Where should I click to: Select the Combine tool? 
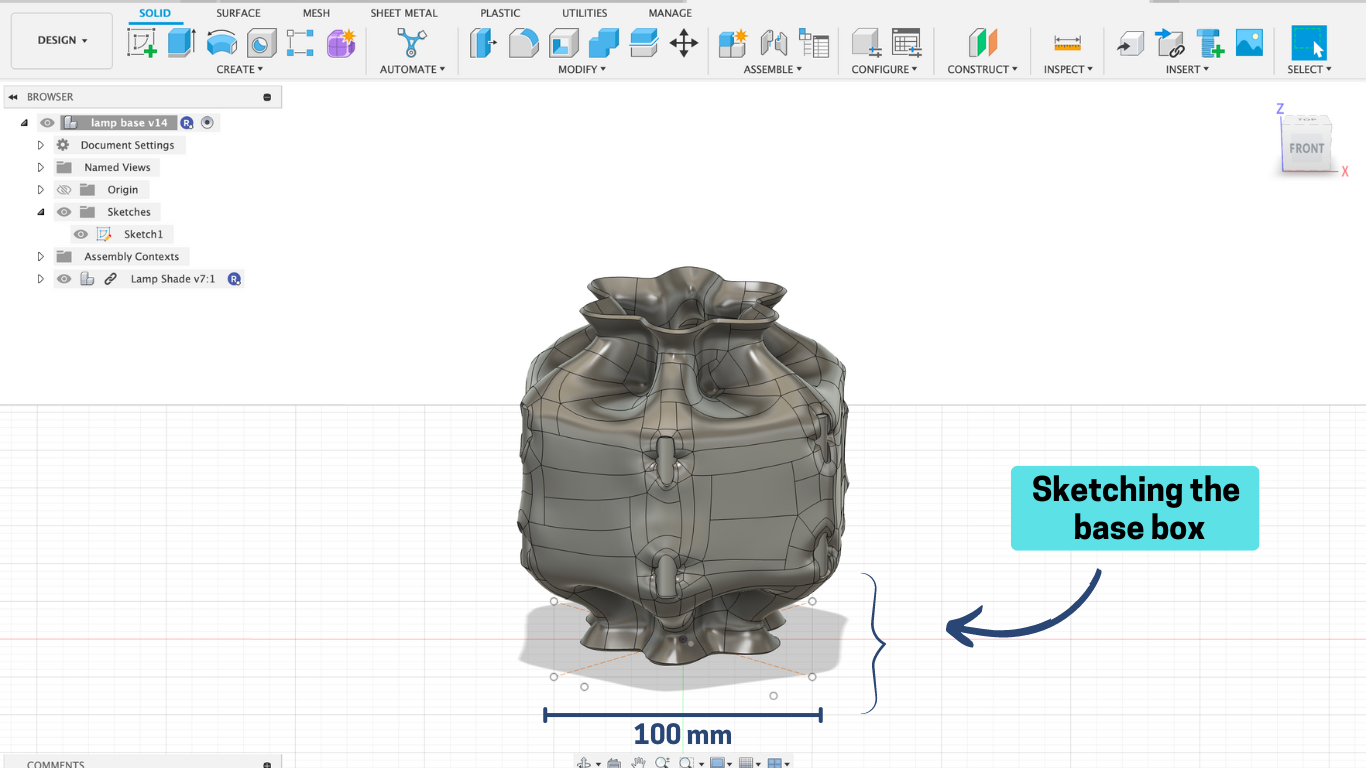pyautogui.click(x=604, y=43)
